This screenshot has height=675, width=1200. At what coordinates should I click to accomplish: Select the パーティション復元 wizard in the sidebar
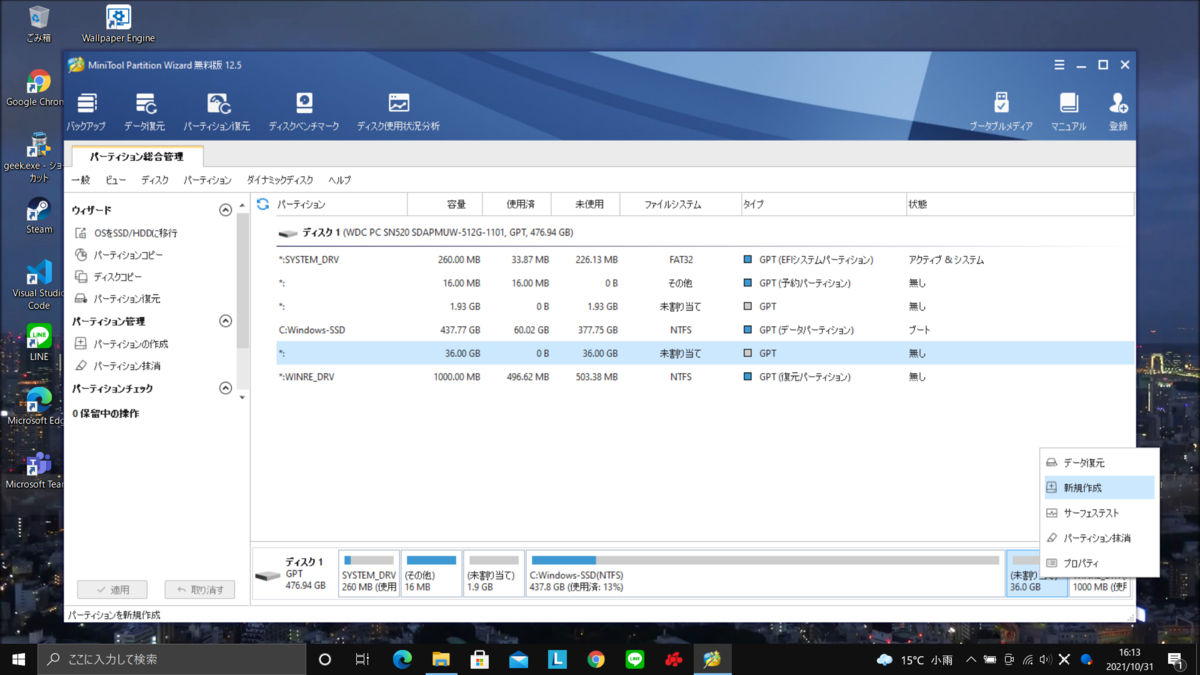pos(118,299)
